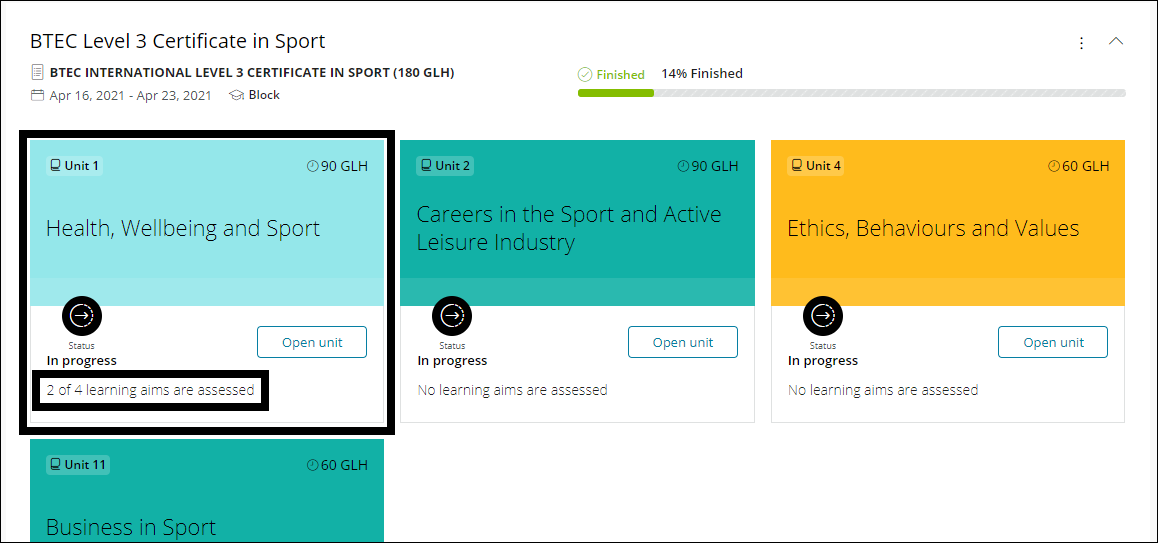
Task: Click the document icon before the certificate name
Action: [x=38, y=73]
